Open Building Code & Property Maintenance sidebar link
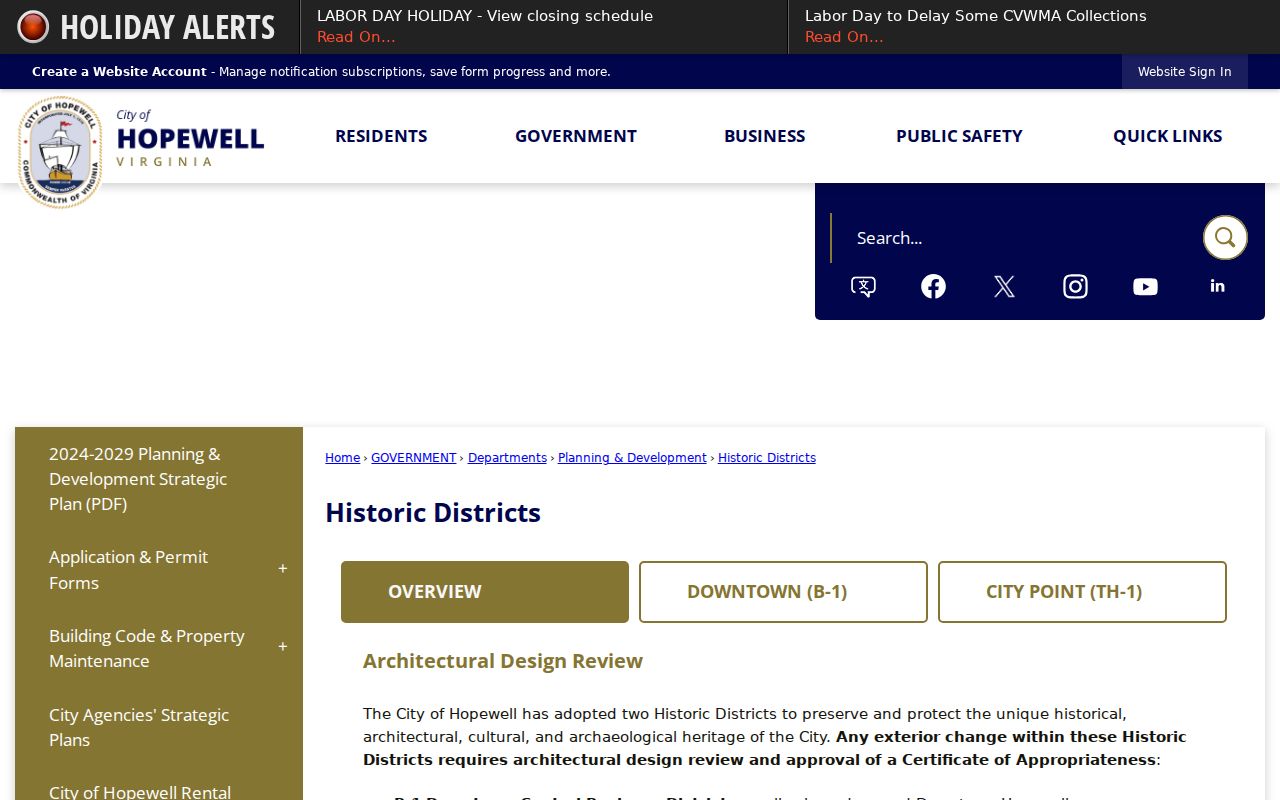Viewport: 1280px width, 800px height. pos(147,648)
